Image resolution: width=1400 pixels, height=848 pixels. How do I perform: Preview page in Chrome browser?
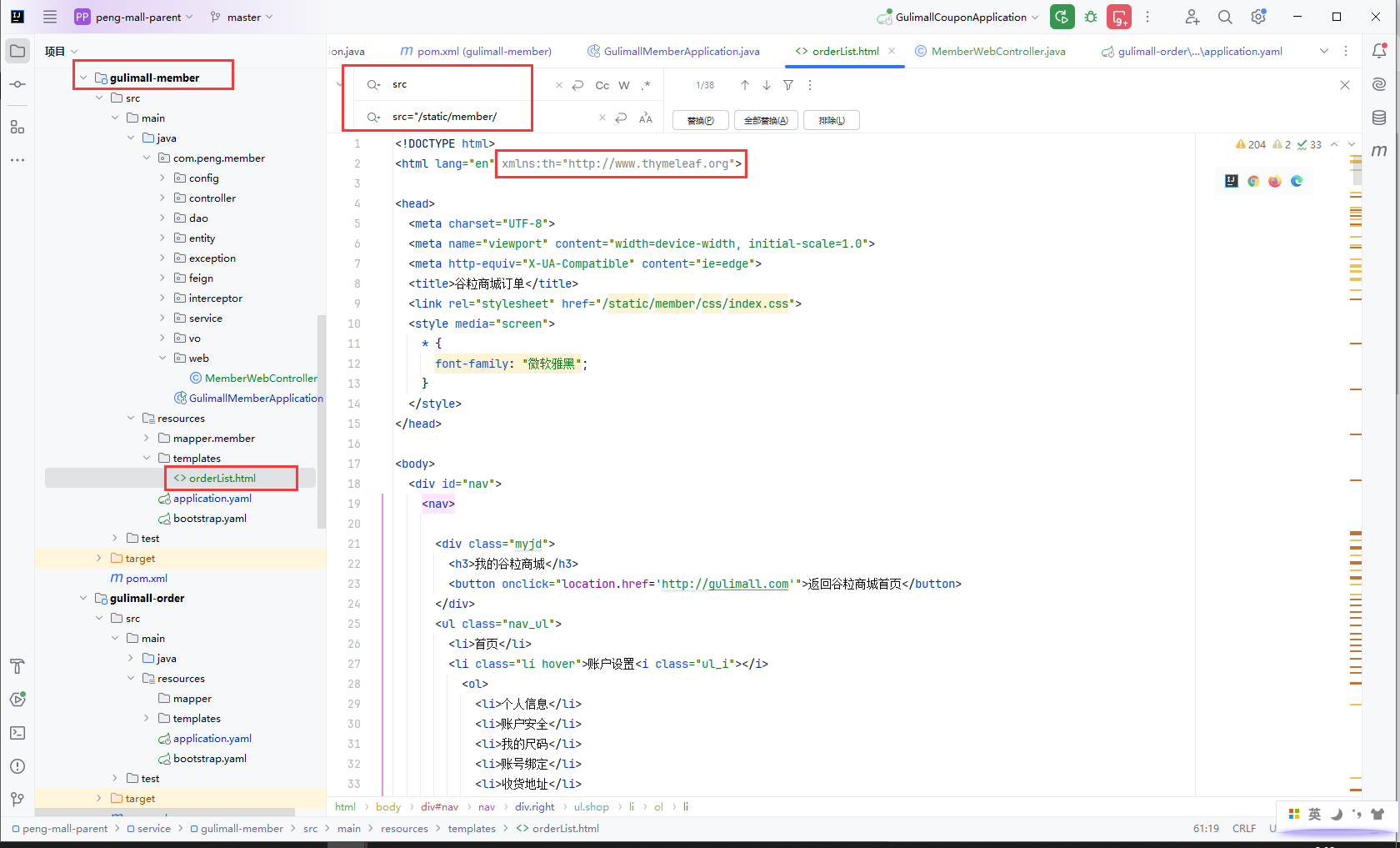[x=1253, y=181]
